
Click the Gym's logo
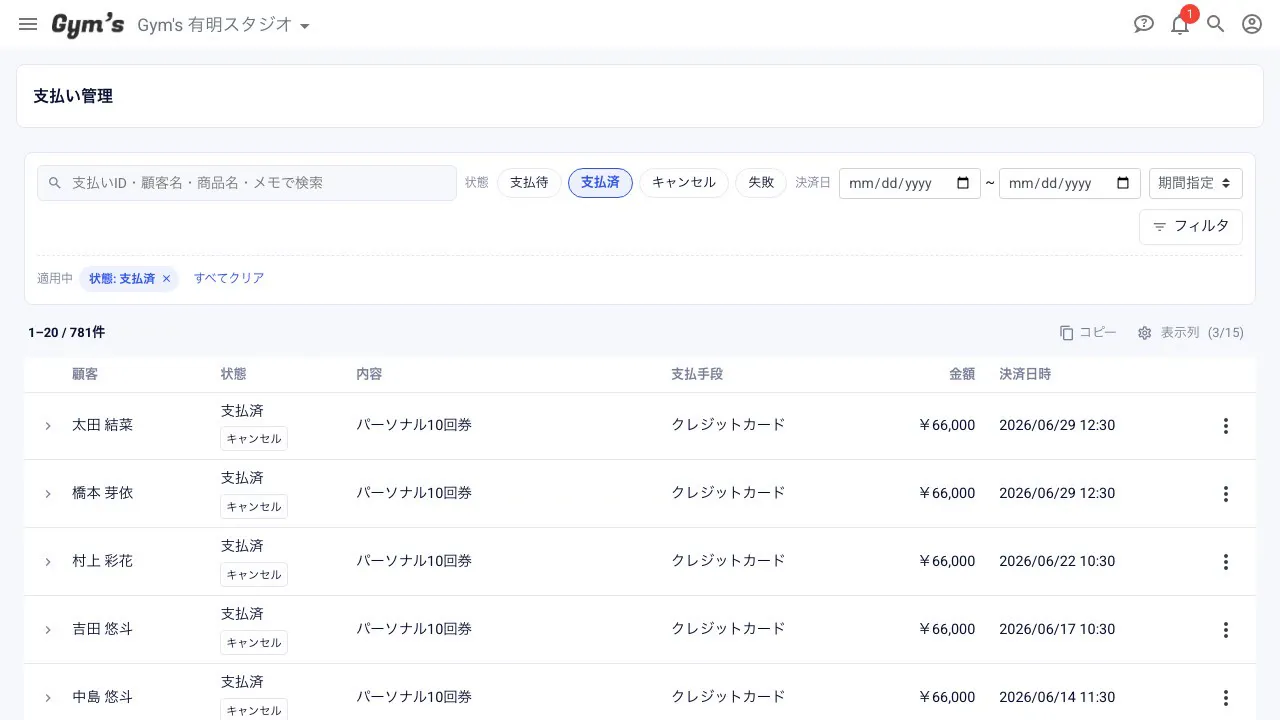tap(88, 25)
